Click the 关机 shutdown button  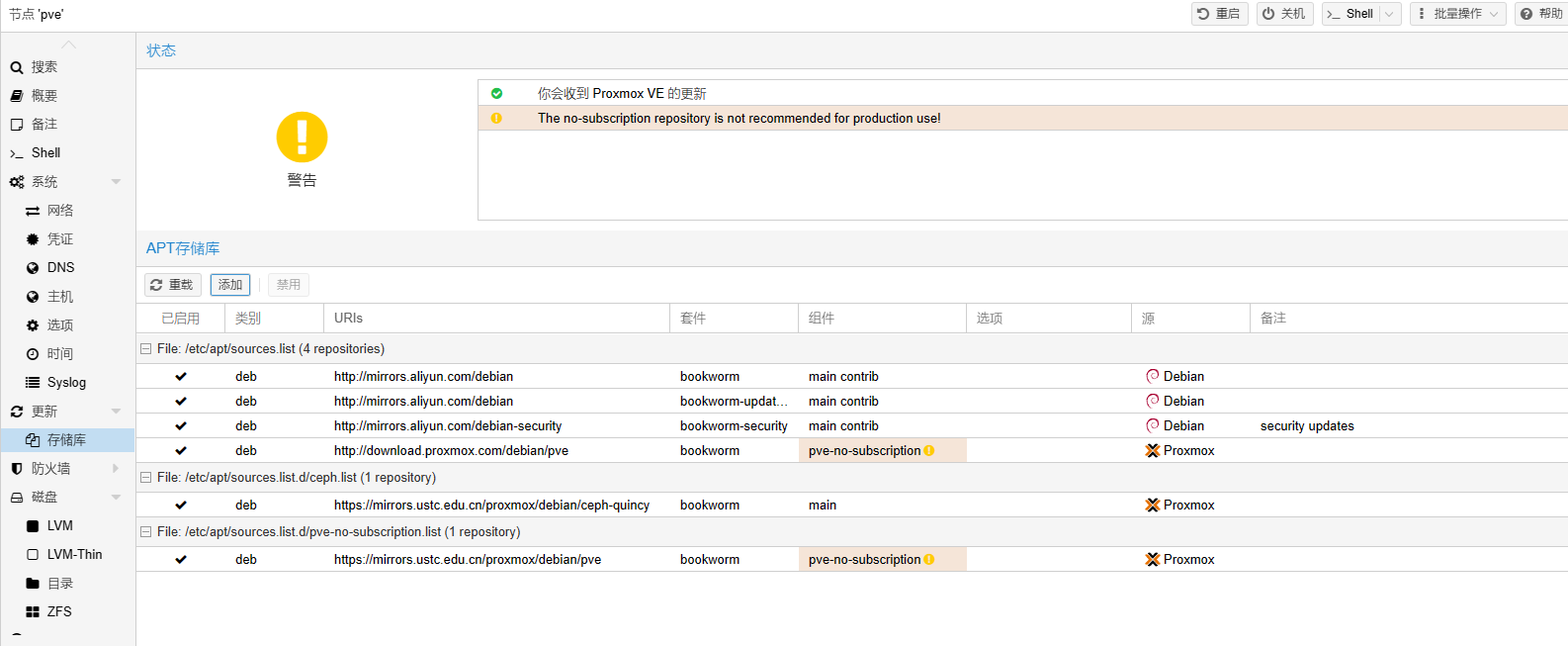point(1284,14)
